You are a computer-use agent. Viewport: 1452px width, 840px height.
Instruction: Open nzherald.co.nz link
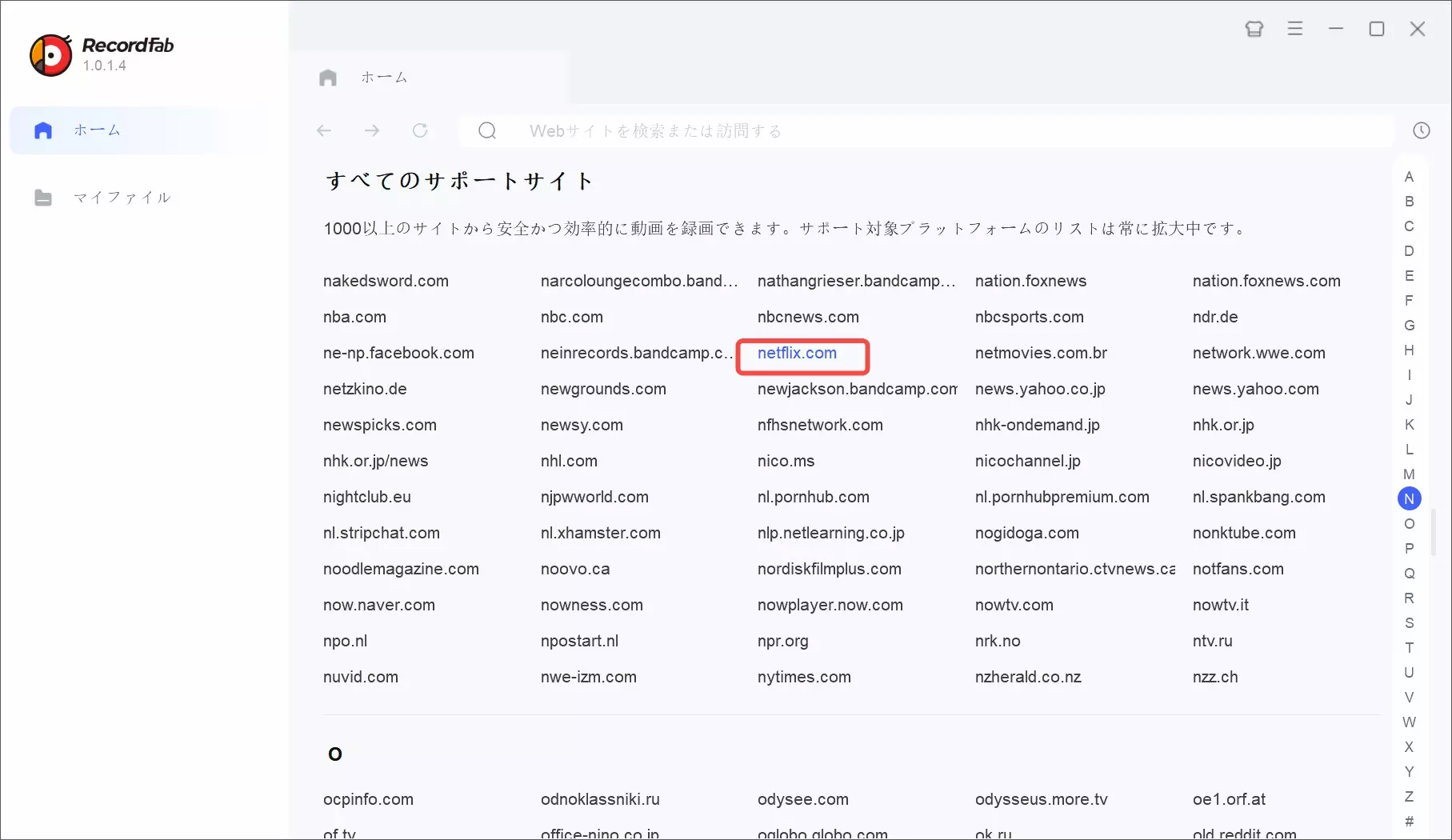tap(1028, 677)
